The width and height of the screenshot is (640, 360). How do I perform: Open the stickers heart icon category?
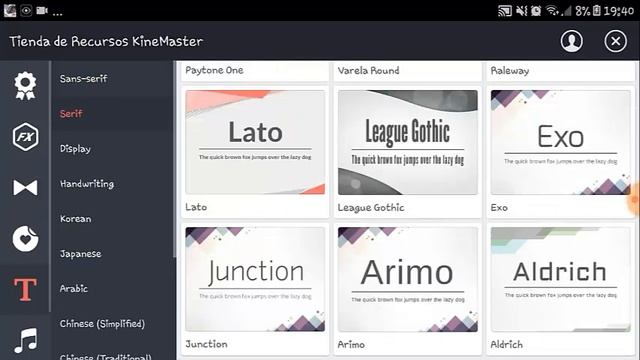pos(25,238)
